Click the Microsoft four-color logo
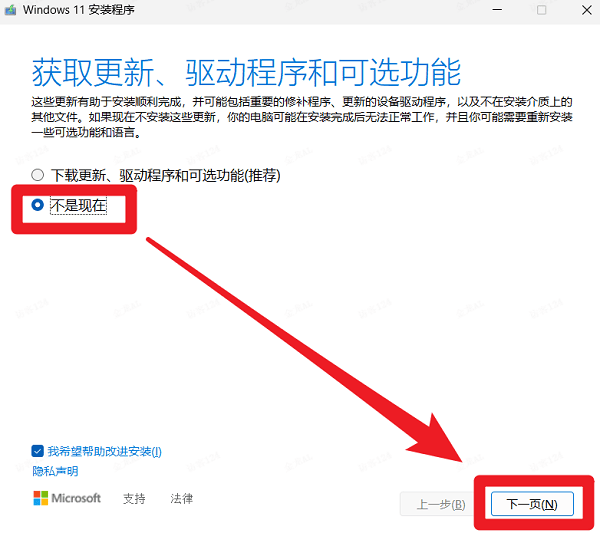This screenshot has width=600, height=533. coord(40,498)
